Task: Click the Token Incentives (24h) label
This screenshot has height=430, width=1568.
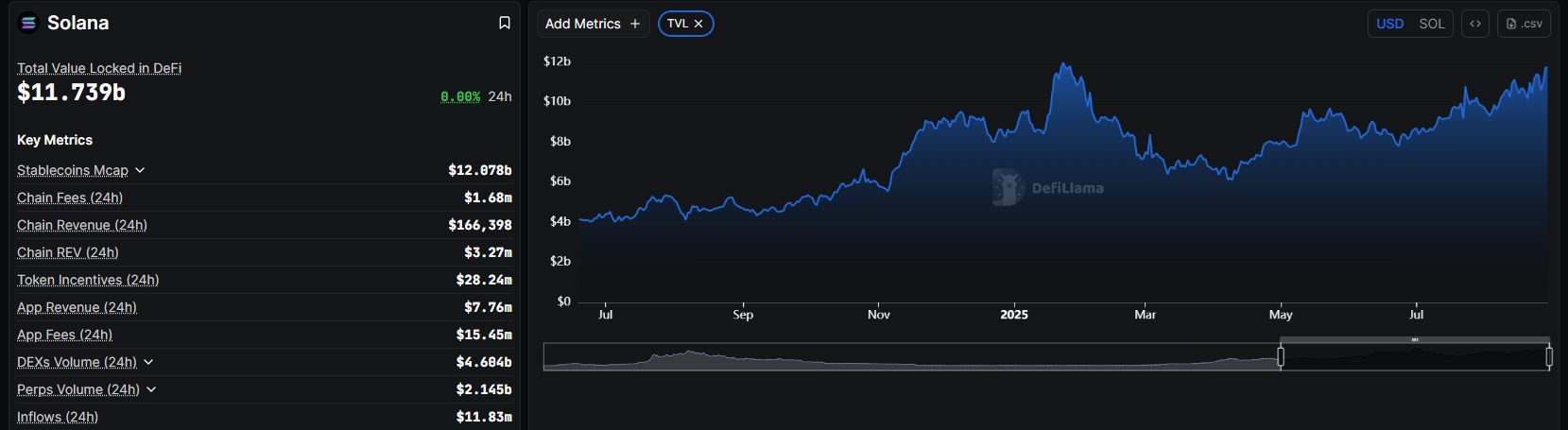Action: click(x=88, y=280)
